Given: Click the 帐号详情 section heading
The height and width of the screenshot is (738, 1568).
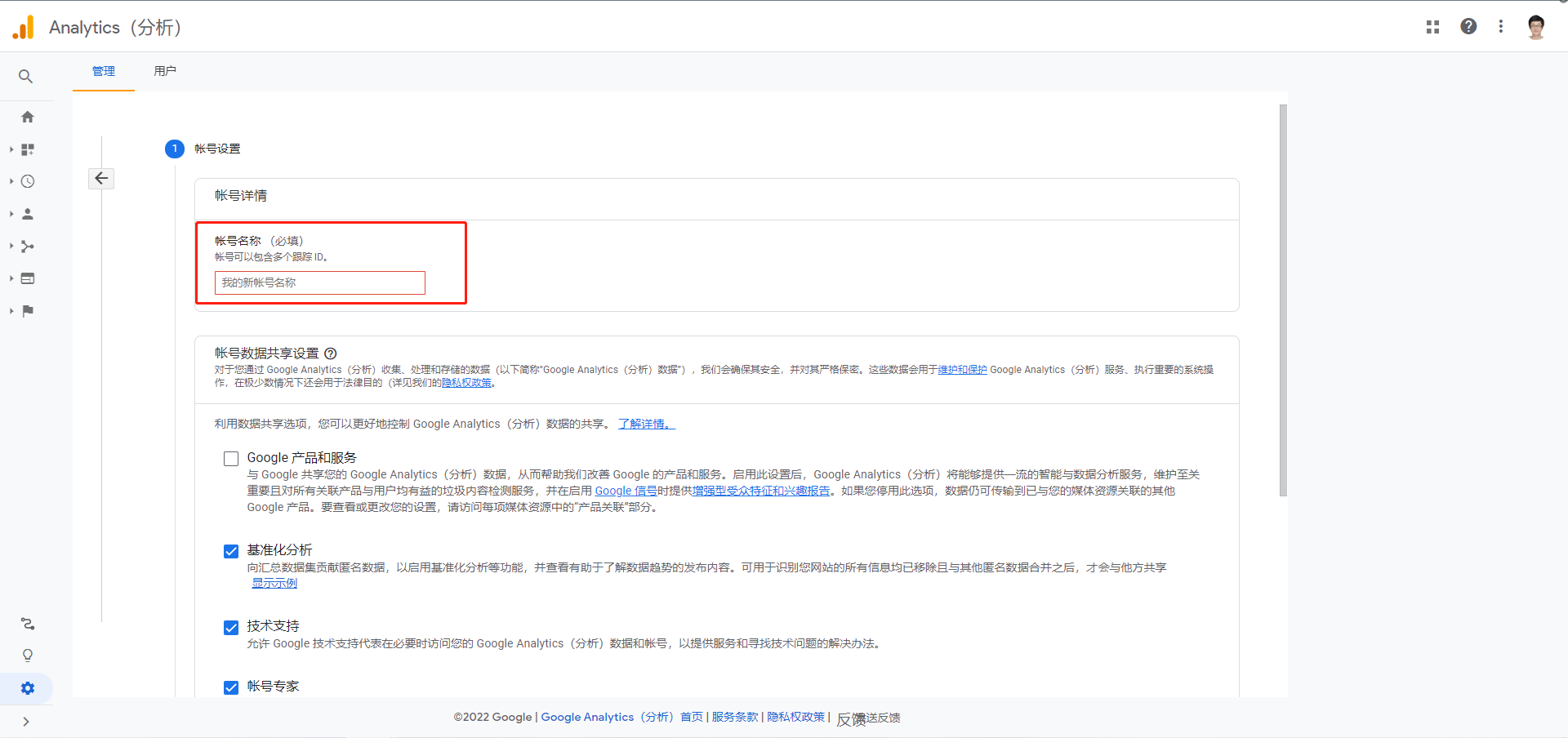Looking at the screenshot, I should [241, 196].
